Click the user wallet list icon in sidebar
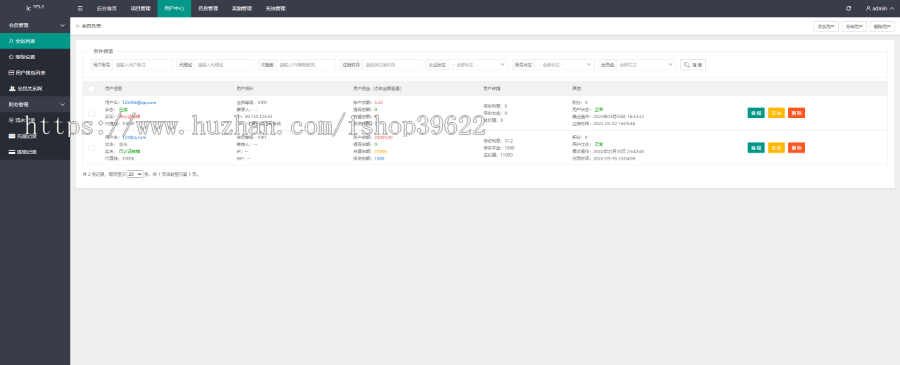This screenshot has width=900, height=365. [x=11, y=73]
